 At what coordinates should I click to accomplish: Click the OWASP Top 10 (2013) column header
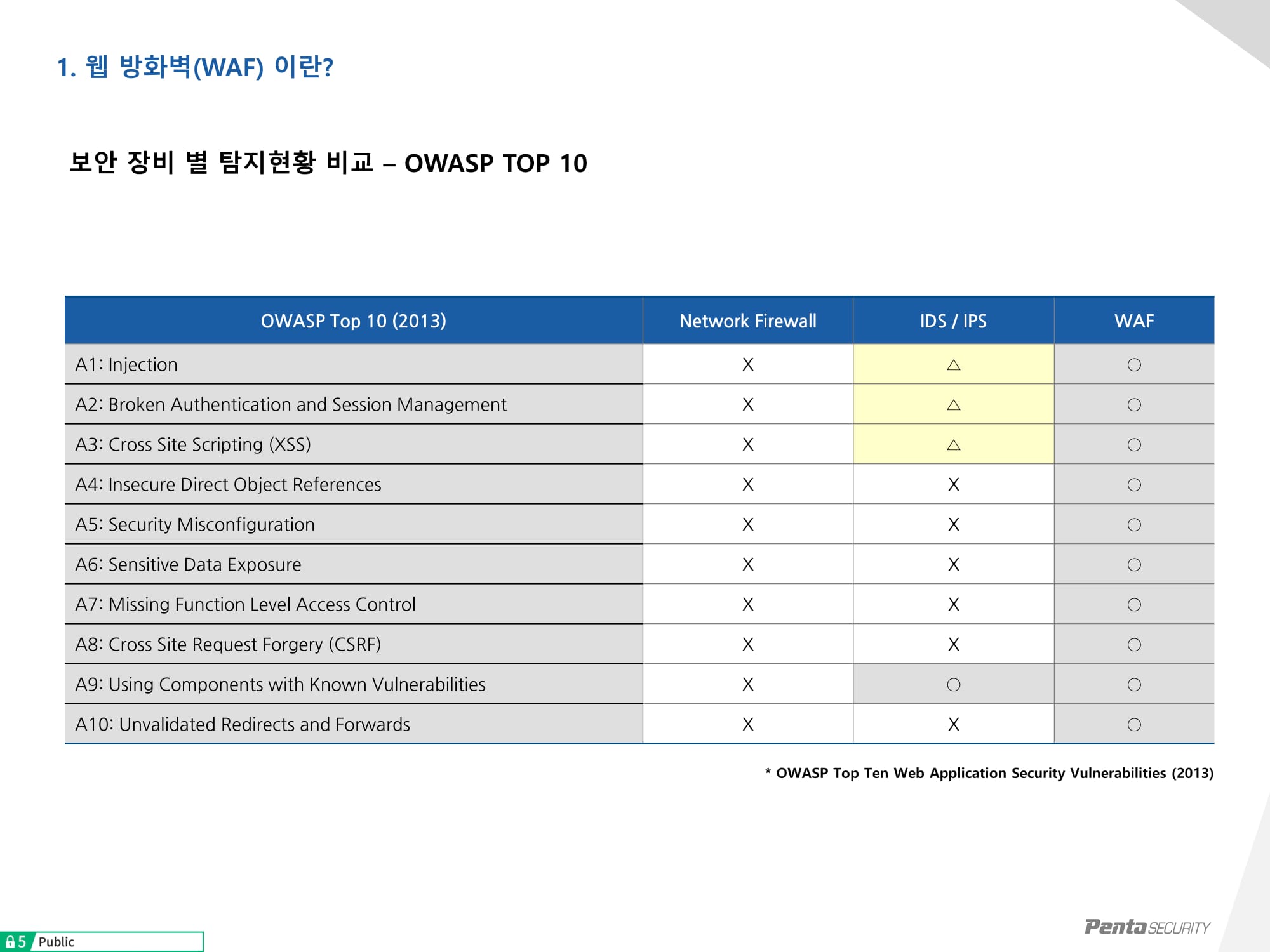tap(354, 321)
